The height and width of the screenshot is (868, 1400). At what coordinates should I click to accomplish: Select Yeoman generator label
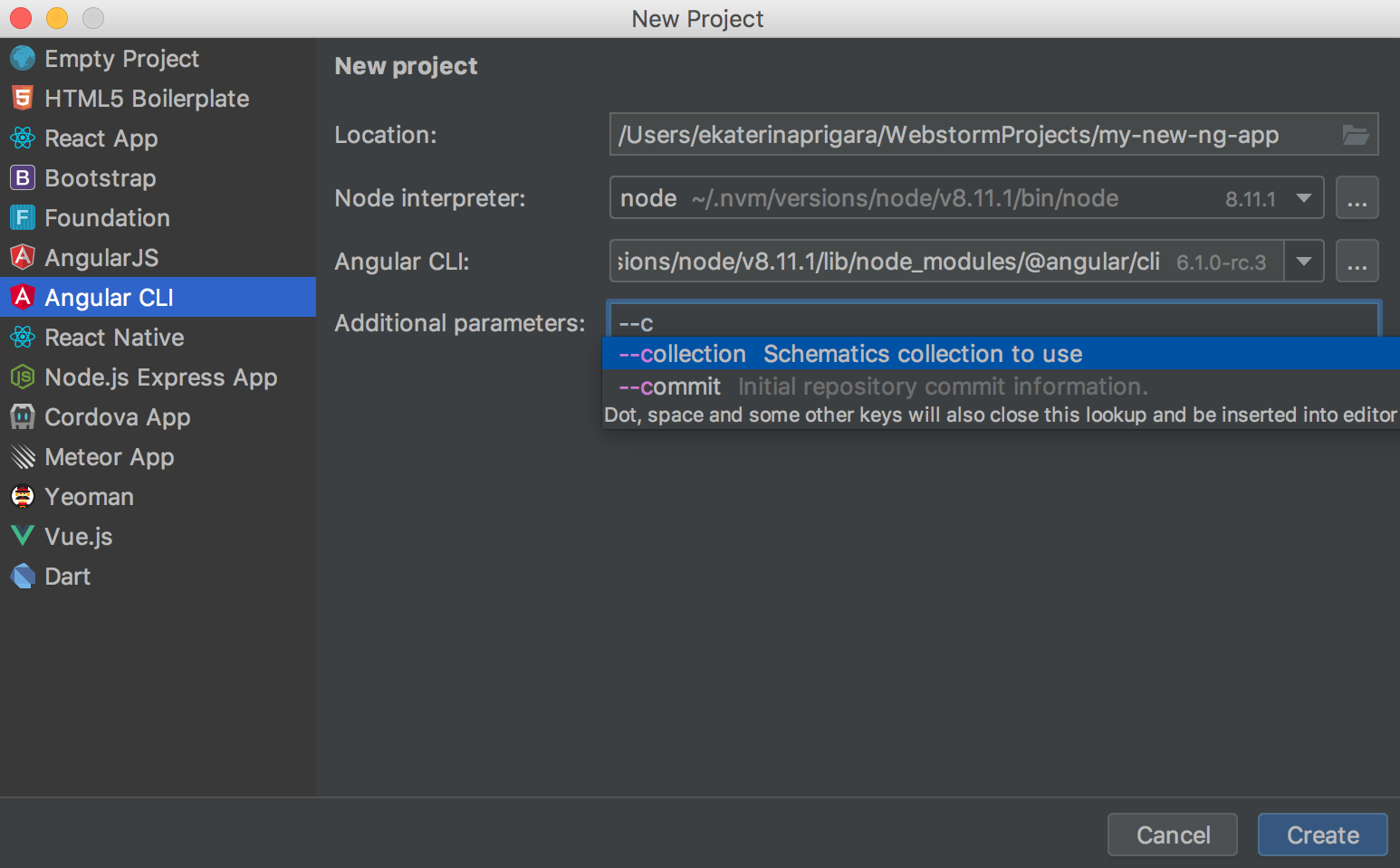point(90,497)
